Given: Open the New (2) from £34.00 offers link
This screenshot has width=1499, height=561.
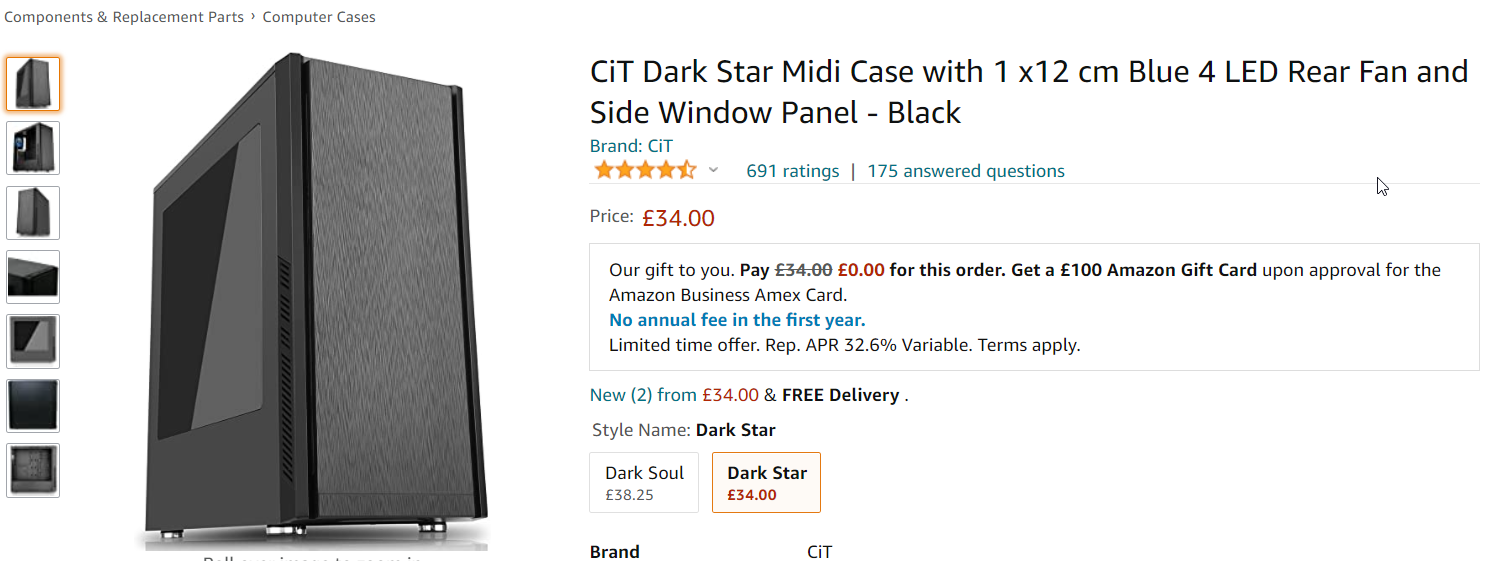Looking at the screenshot, I should point(673,395).
